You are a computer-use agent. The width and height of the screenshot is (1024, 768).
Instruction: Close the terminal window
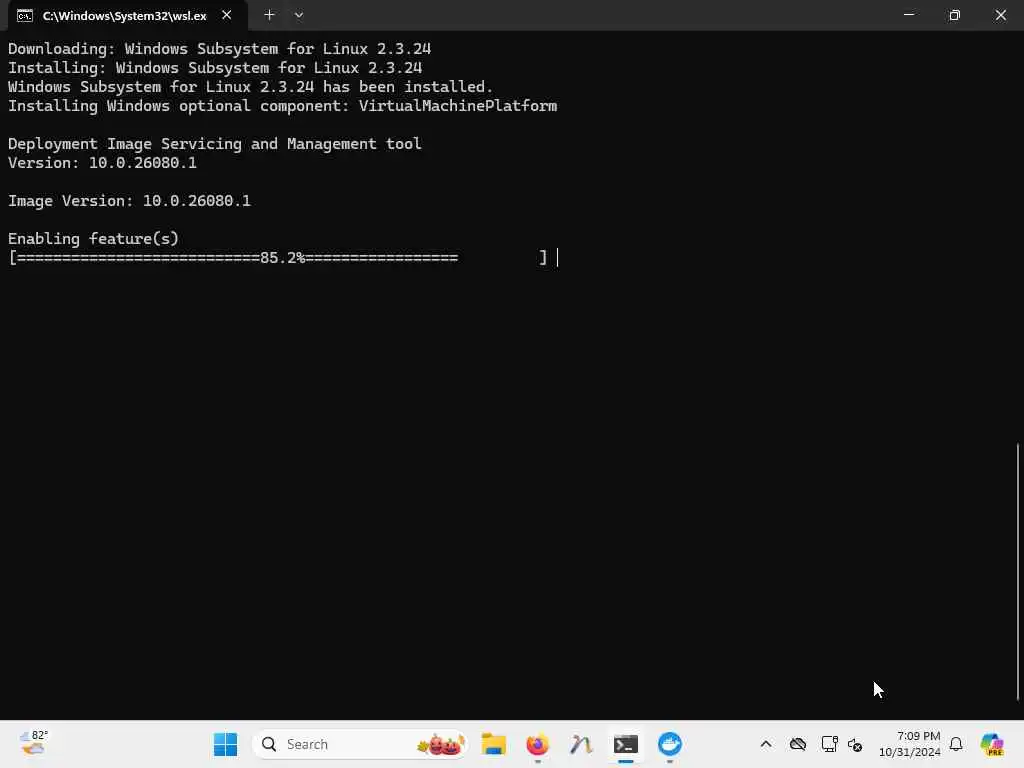click(1000, 15)
